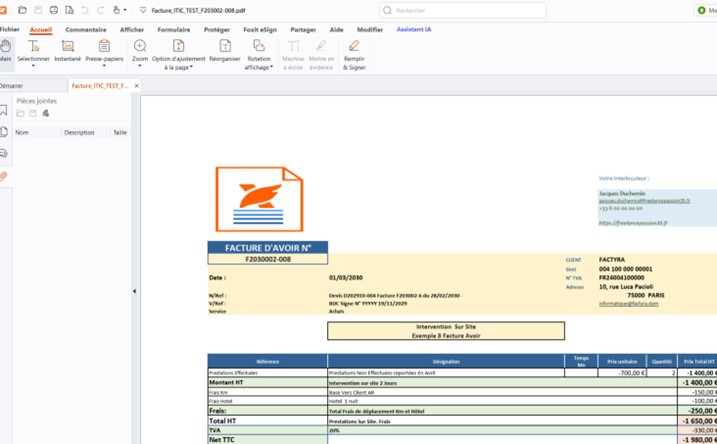Click the Remplir & Signer tool
The image size is (717, 444).
[x=354, y=55]
